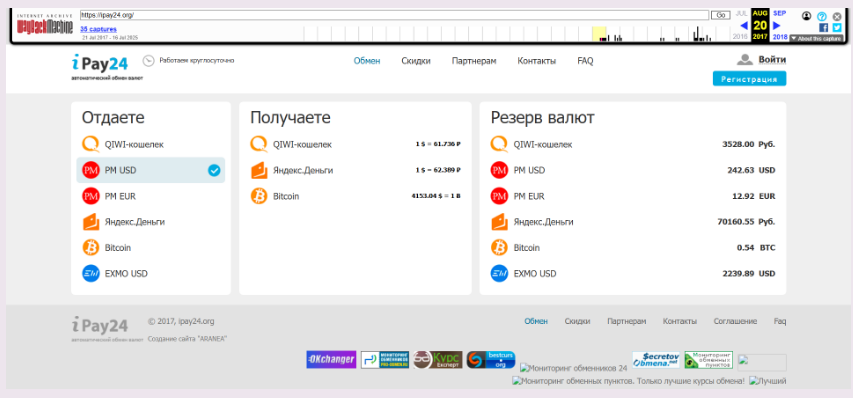Open the Обмен tab in top navigation

(x=367, y=61)
